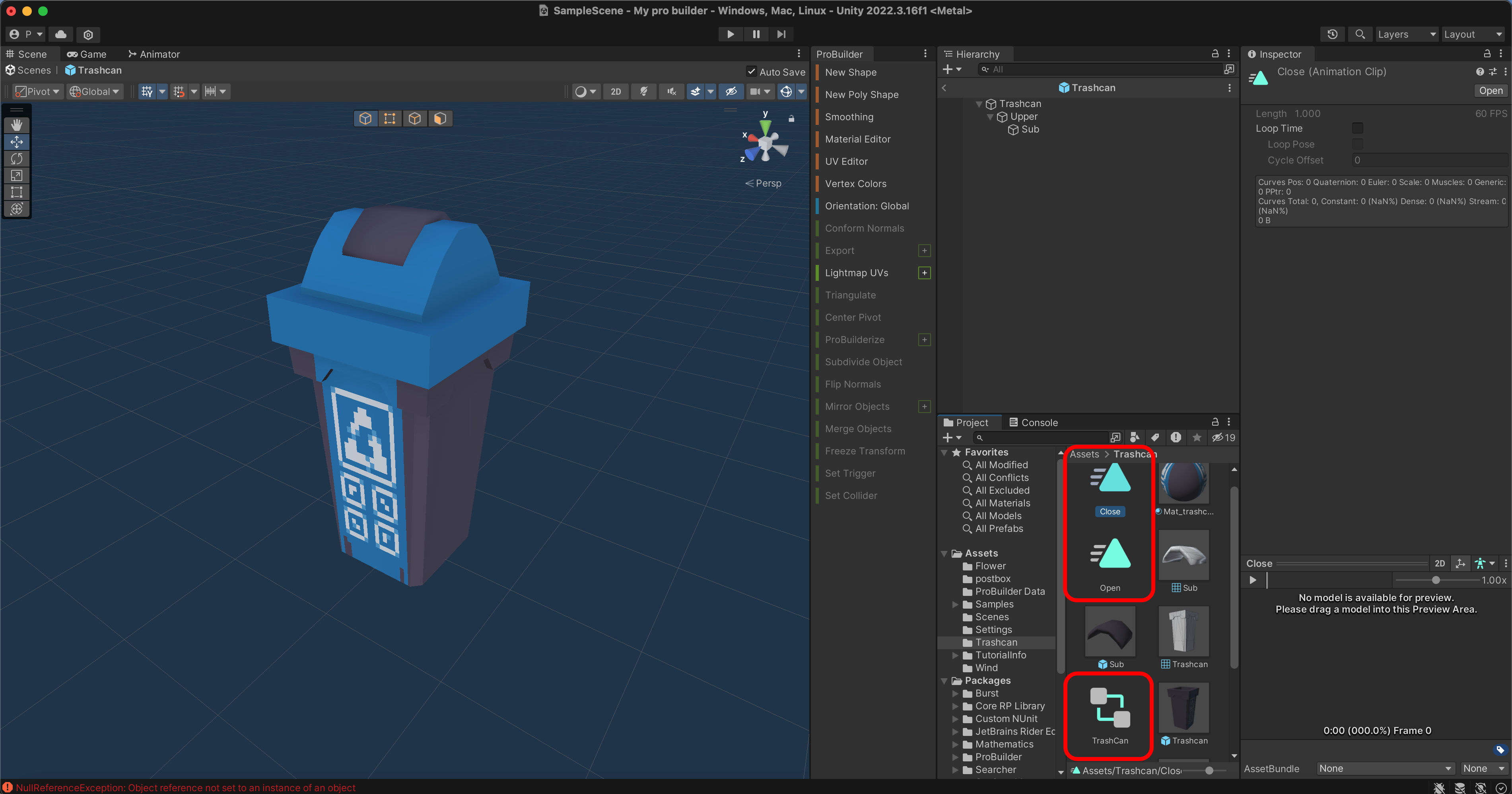Select the Scale tool
1512x794 pixels.
pos(16,175)
